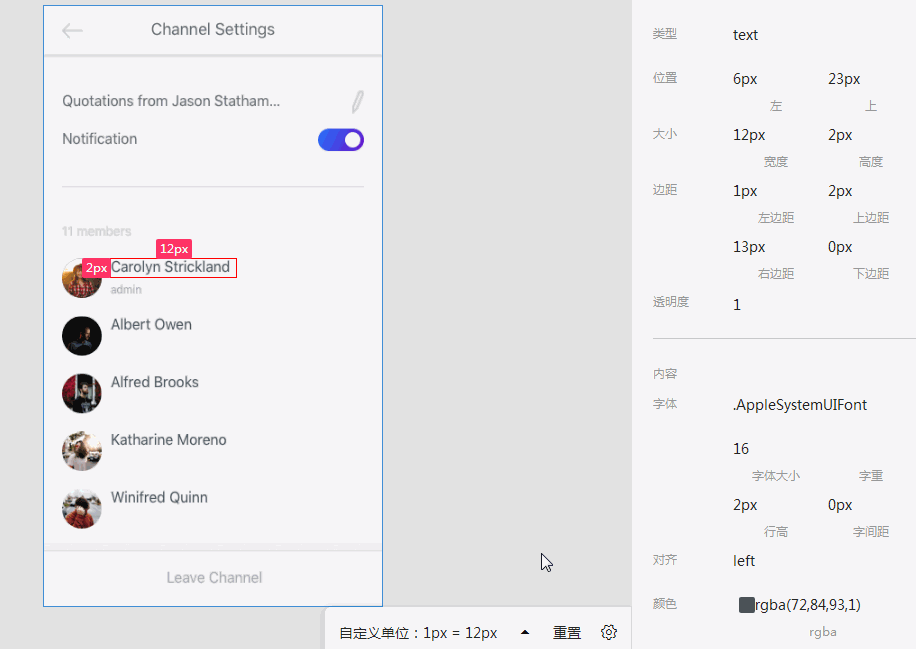Select the Albert Owen name text

(151, 324)
